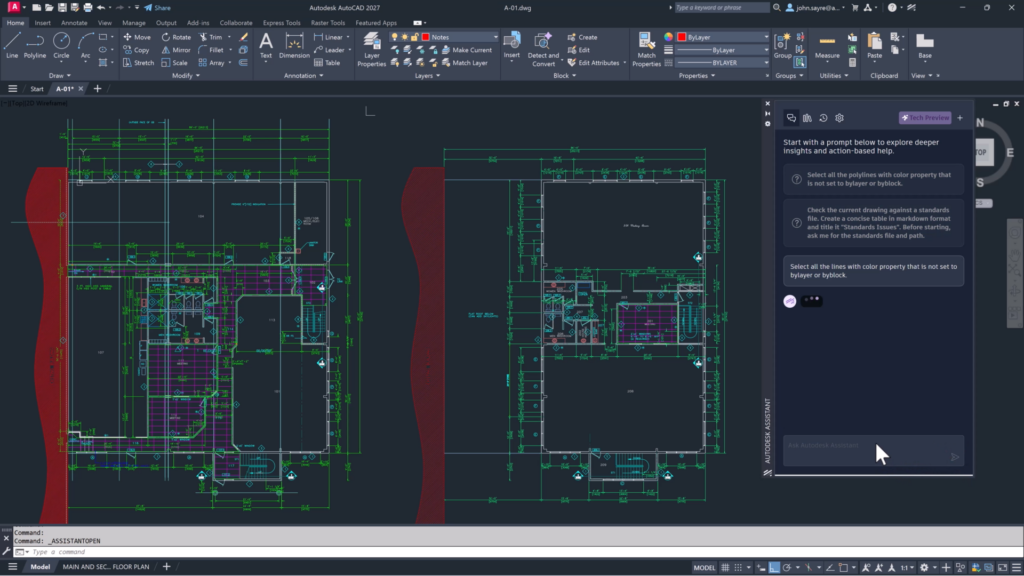Toggle polar tracking in status bar
Screen dimensions: 1024x576
[x=787, y=568]
